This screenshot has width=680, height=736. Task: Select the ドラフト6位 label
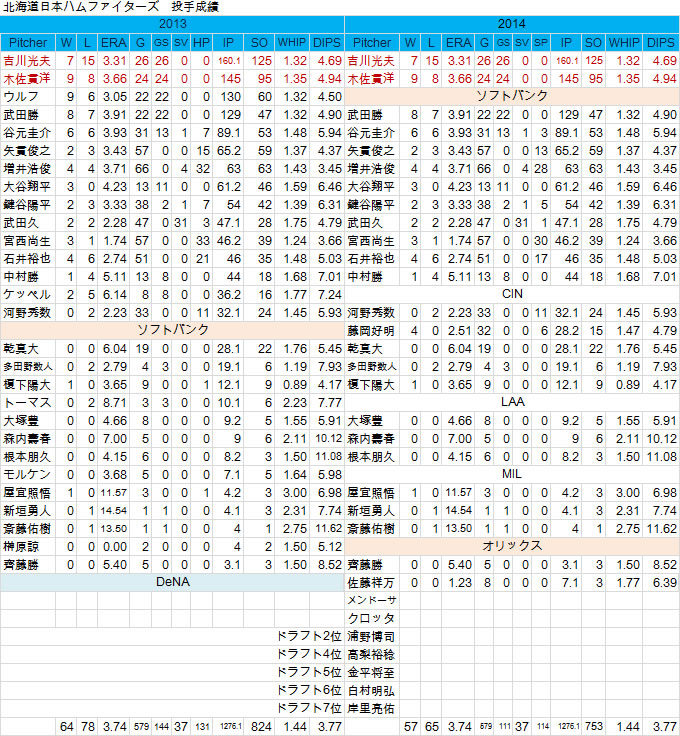(x=309, y=690)
